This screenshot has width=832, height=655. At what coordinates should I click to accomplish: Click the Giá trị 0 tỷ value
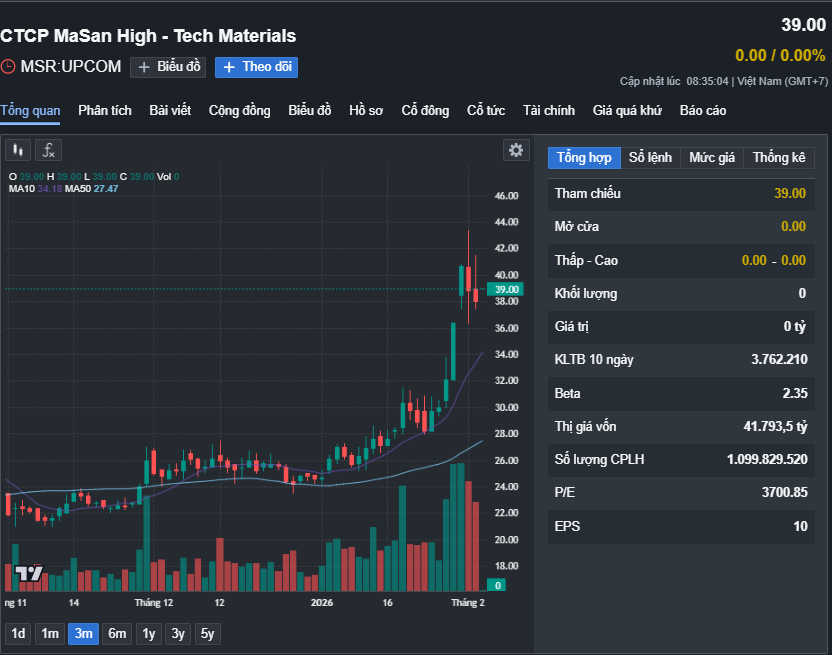coord(795,326)
